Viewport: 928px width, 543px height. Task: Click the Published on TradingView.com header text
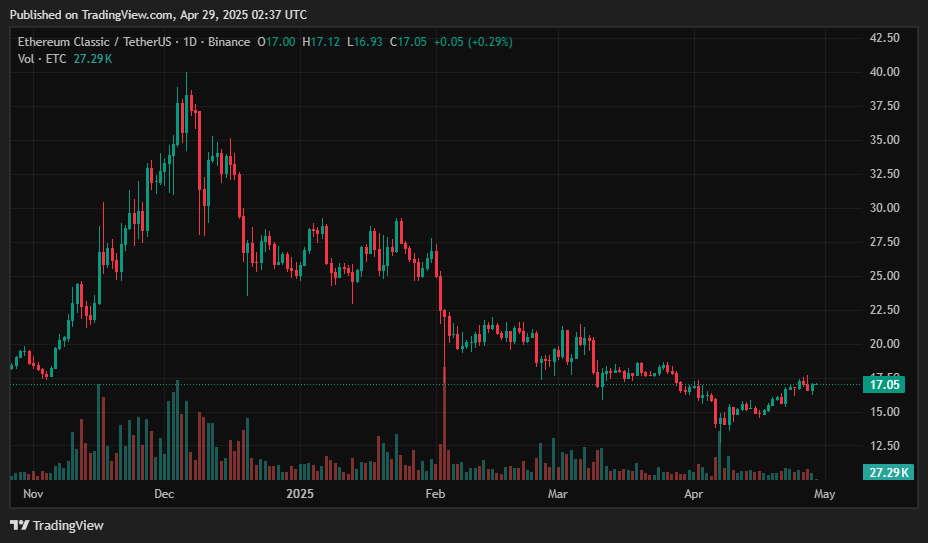(158, 14)
